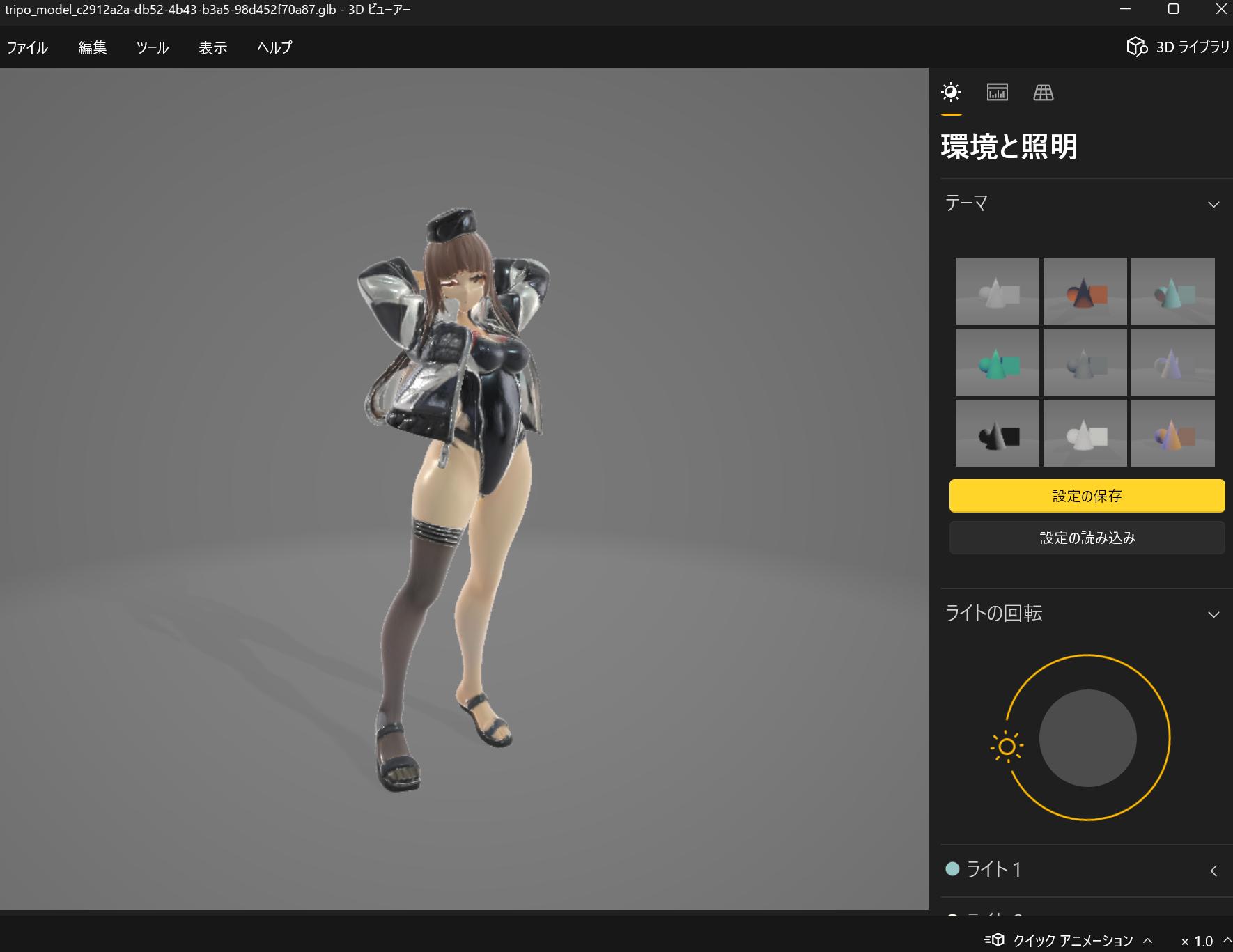The width and height of the screenshot is (1233, 952).
Task: Click the 設定の読み込み button
Action: coord(1087,538)
